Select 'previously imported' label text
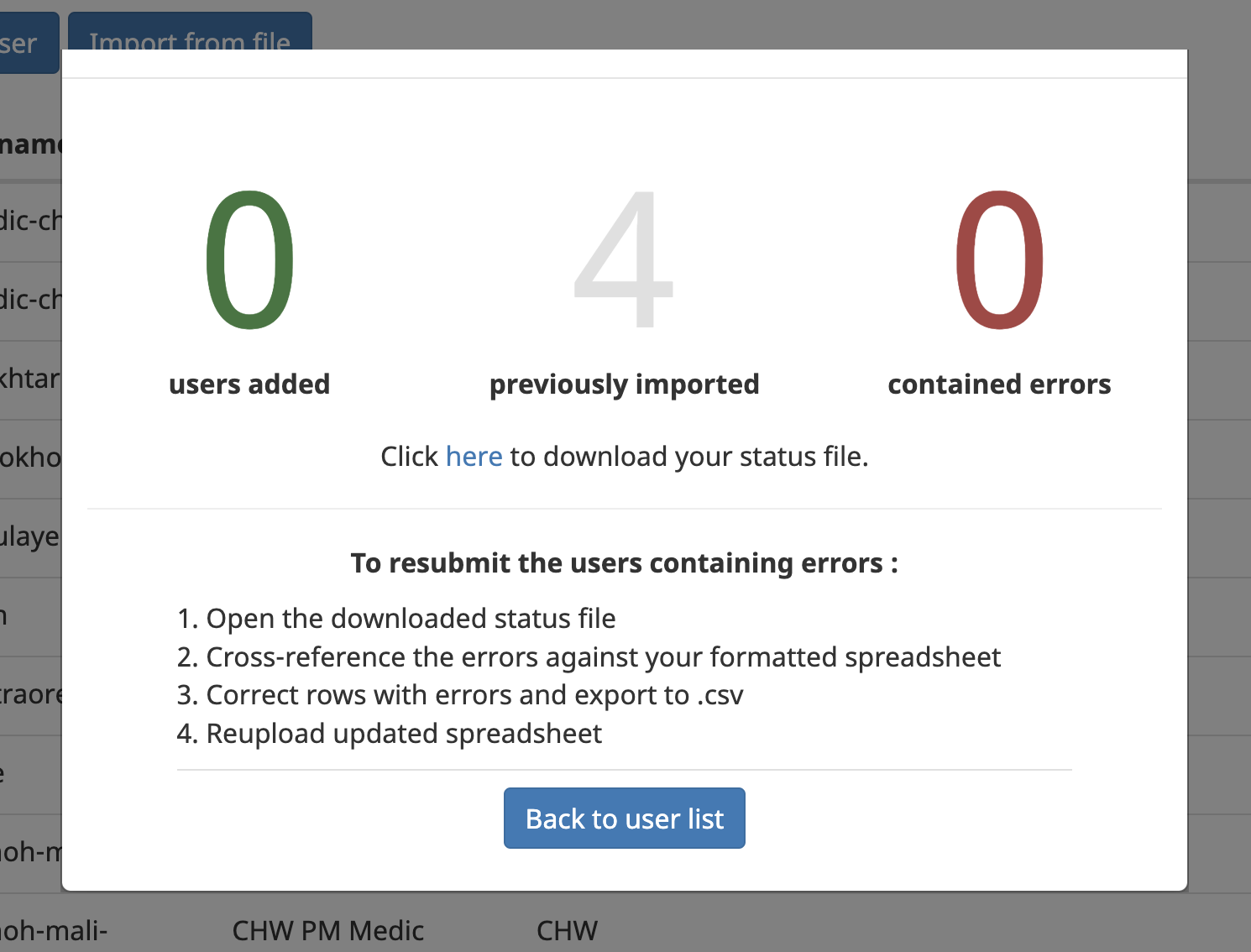1251x952 pixels. click(x=624, y=384)
